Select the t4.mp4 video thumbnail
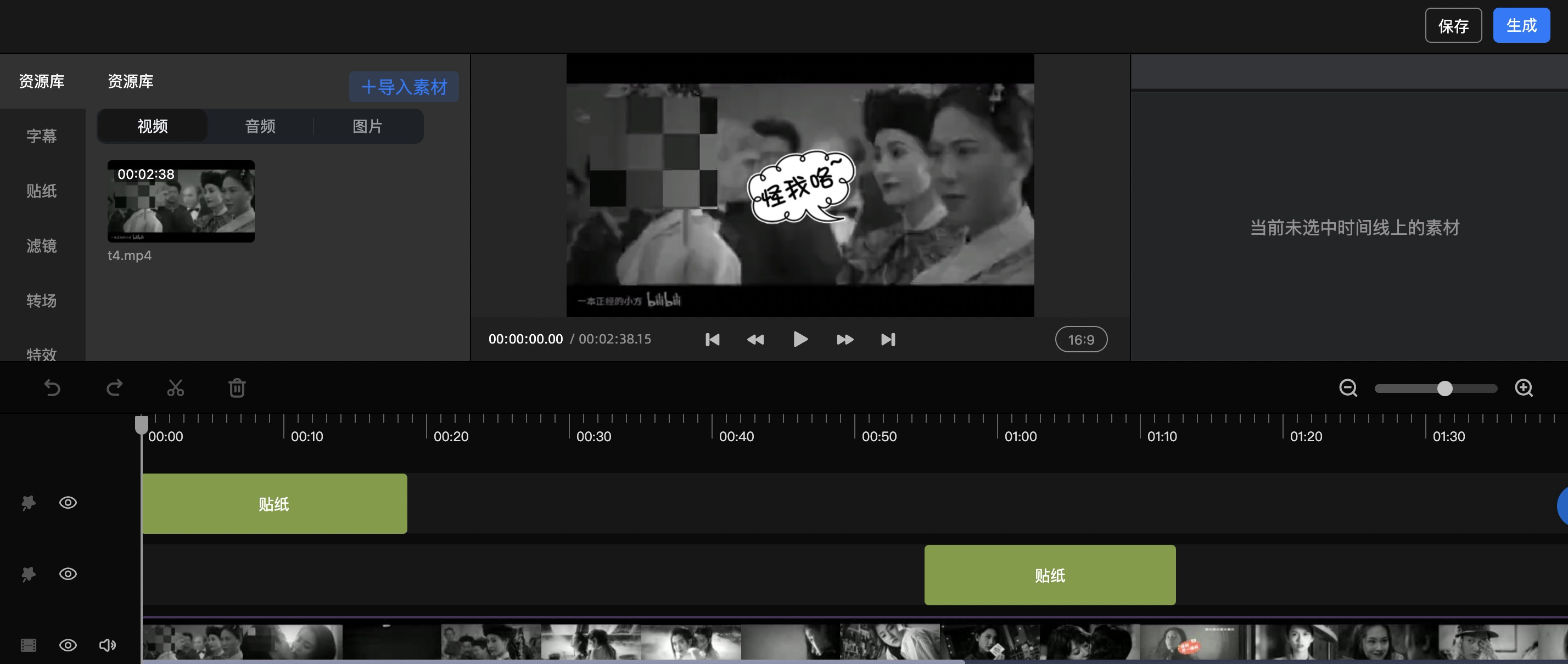 tap(181, 201)
